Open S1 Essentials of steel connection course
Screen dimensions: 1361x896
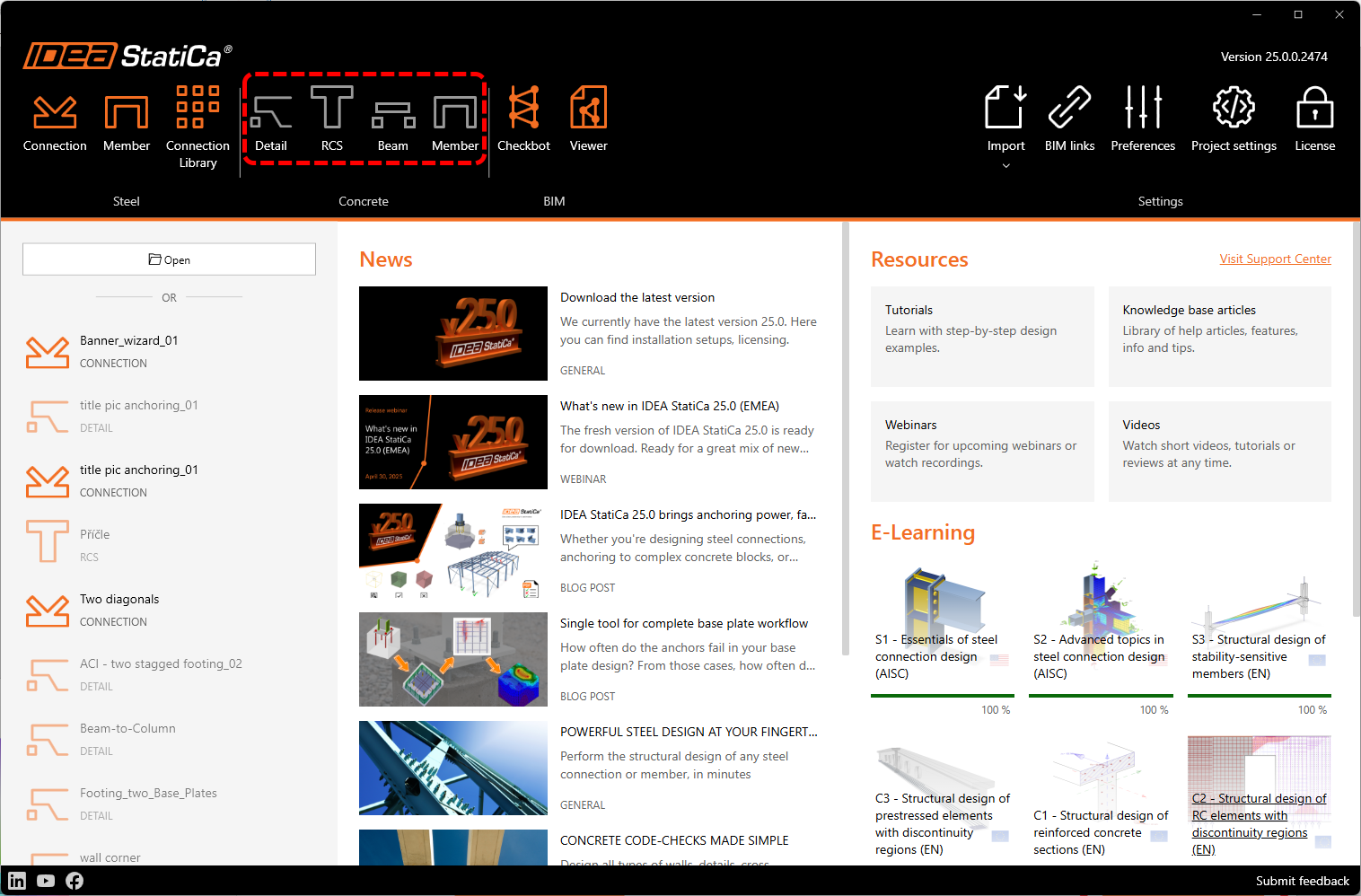click(x=943, y=624)
